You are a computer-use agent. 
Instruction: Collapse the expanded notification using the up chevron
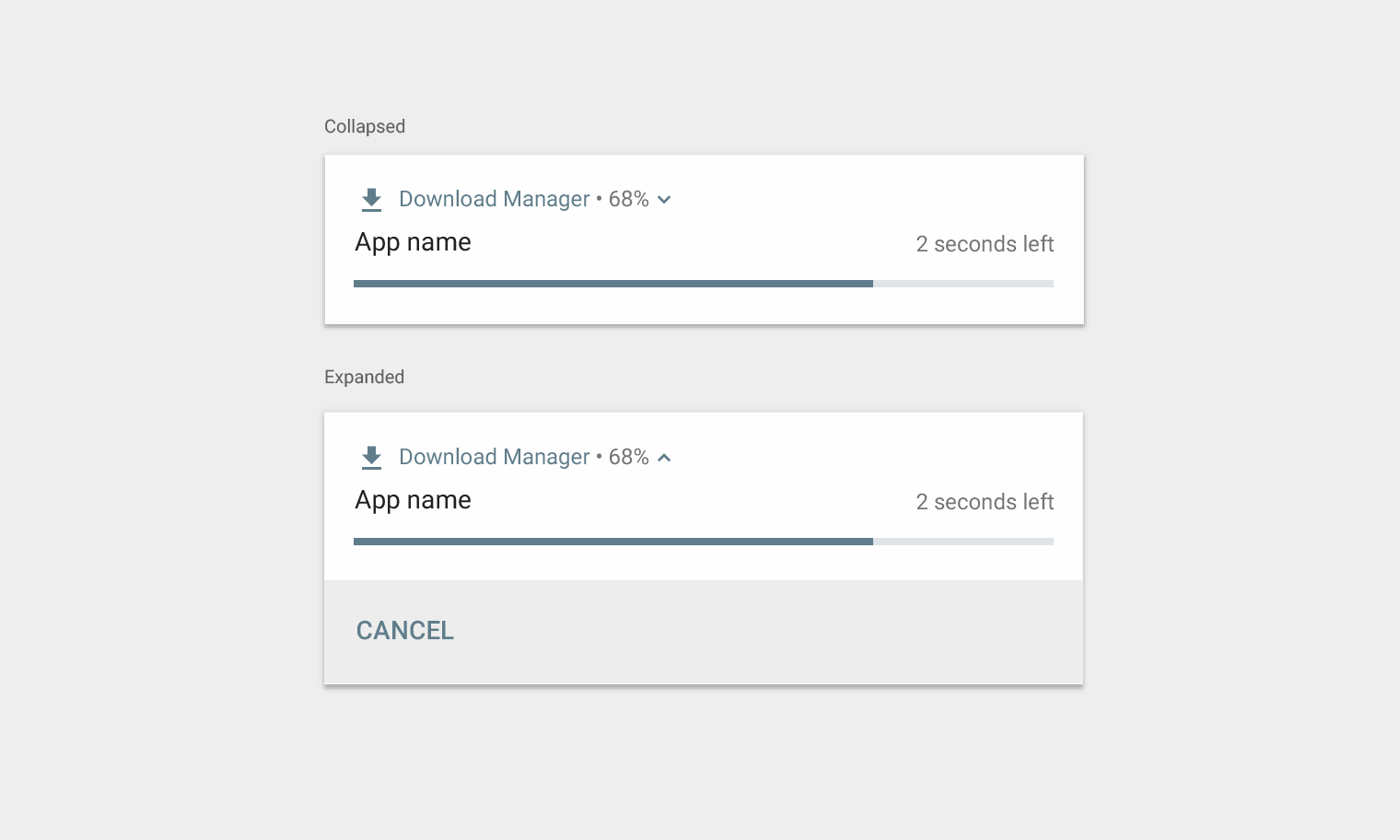point(664,458)
